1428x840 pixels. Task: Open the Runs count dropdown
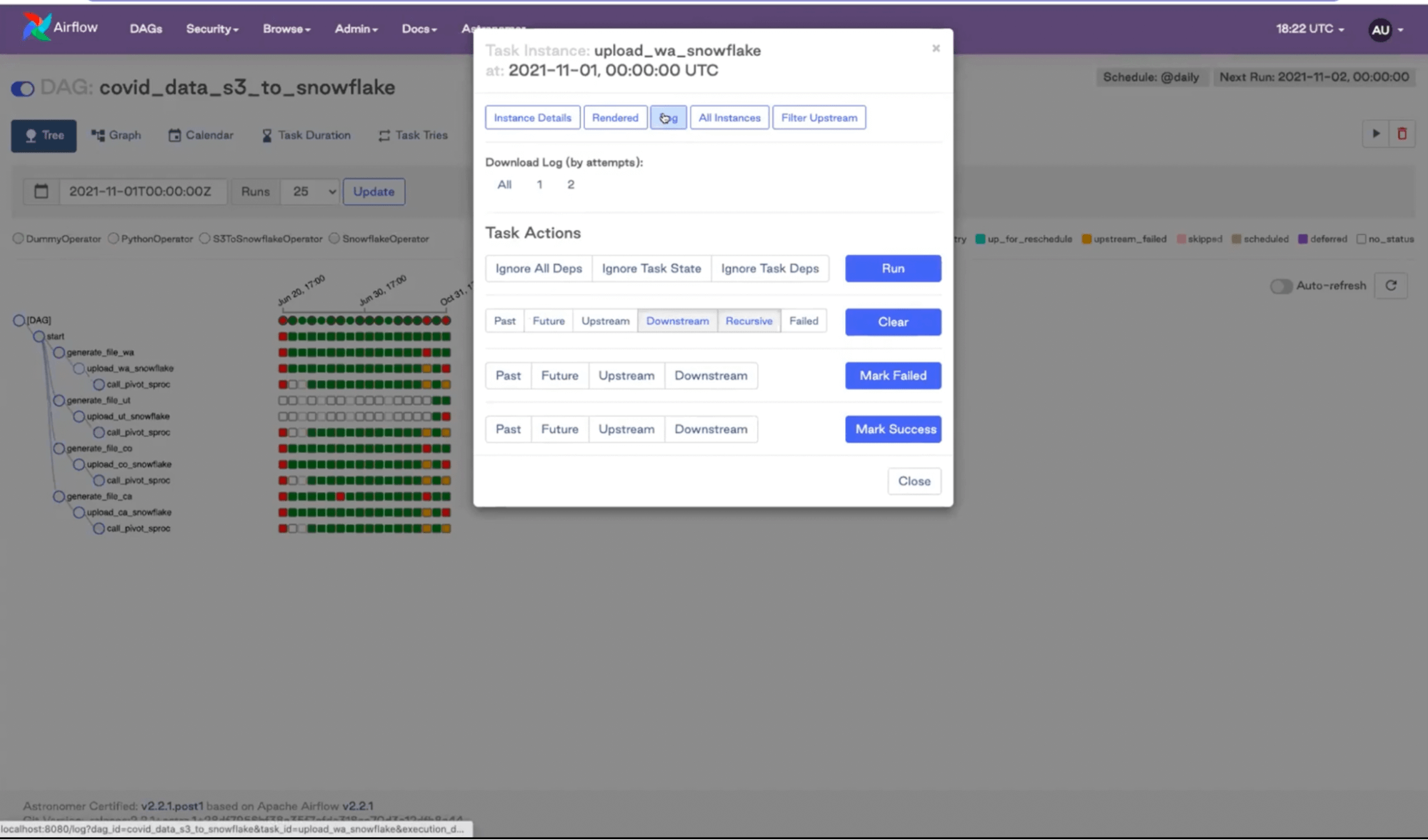[309, 191]
